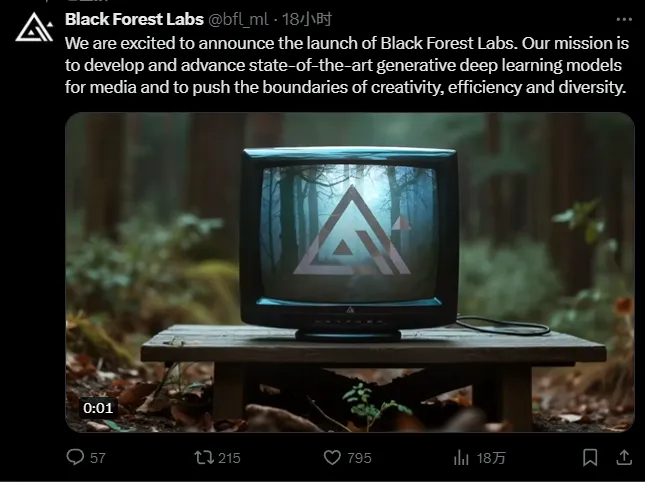The height and width of the screenshot is (482, 645).
Task: Click the triangle logo on the TV screen
Action: pyautogui.click(x=352, y=231)
